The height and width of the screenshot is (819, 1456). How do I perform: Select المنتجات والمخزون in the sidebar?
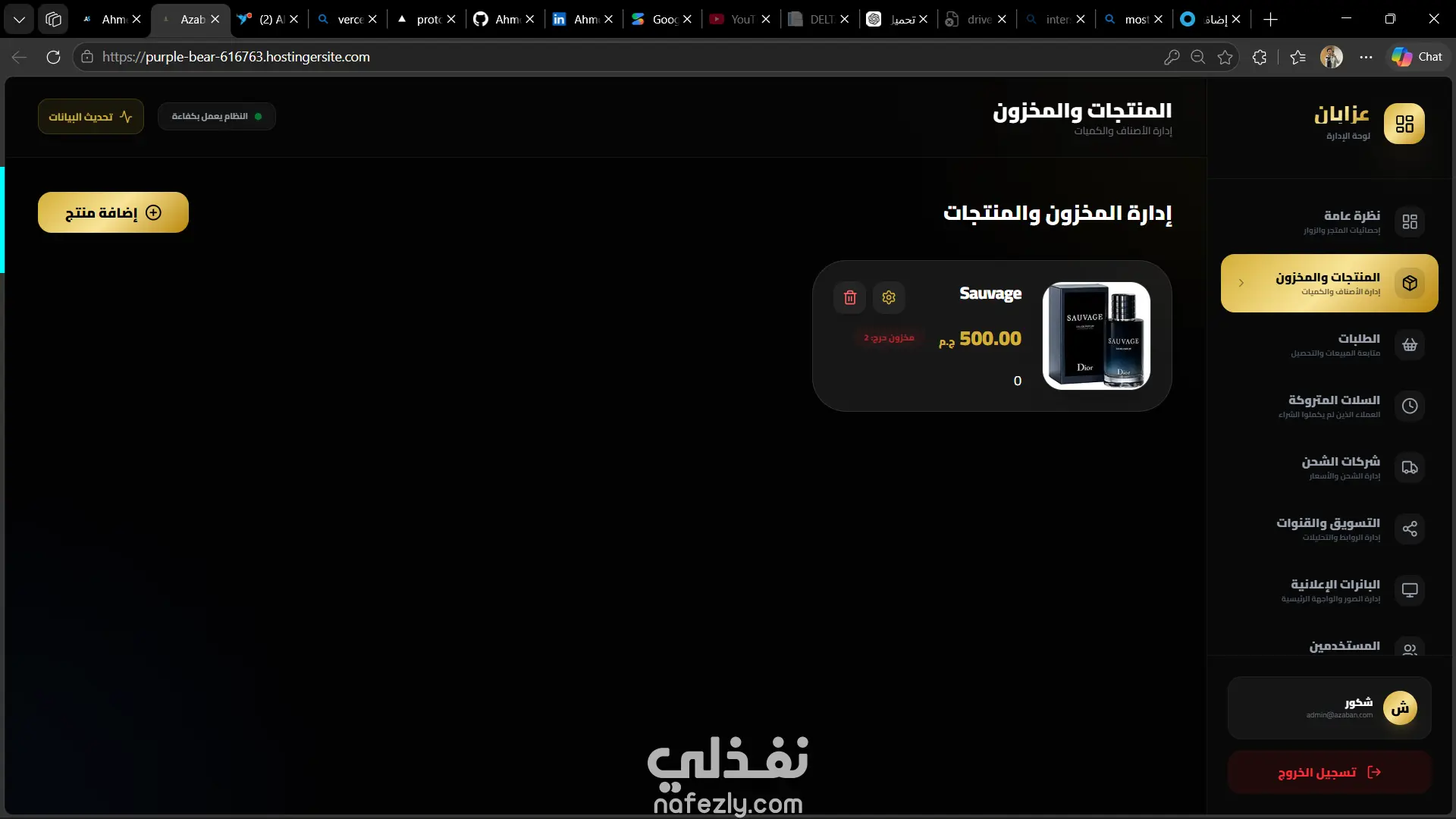coord(1329,283)
